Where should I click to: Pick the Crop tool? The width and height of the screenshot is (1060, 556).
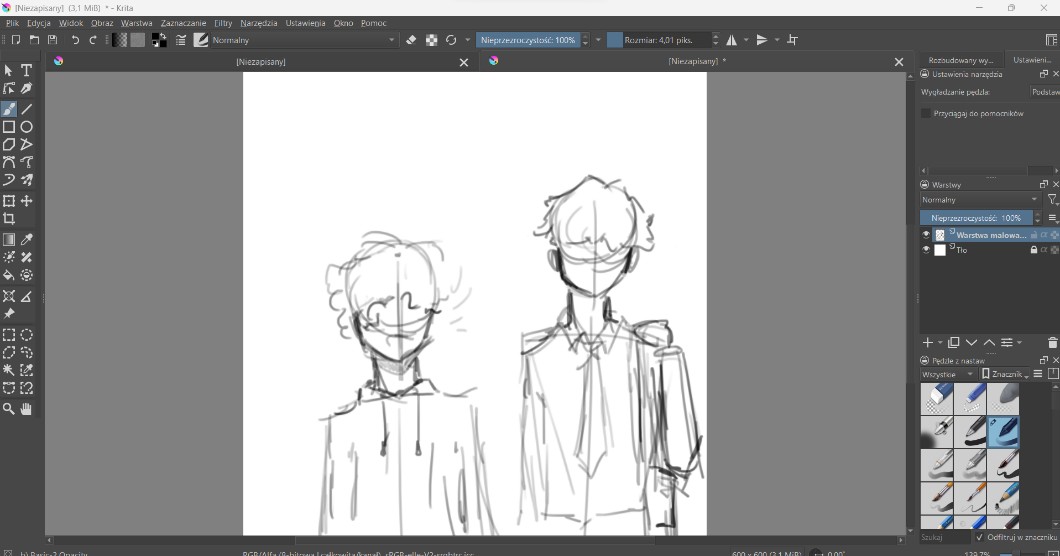pos(9,219)
